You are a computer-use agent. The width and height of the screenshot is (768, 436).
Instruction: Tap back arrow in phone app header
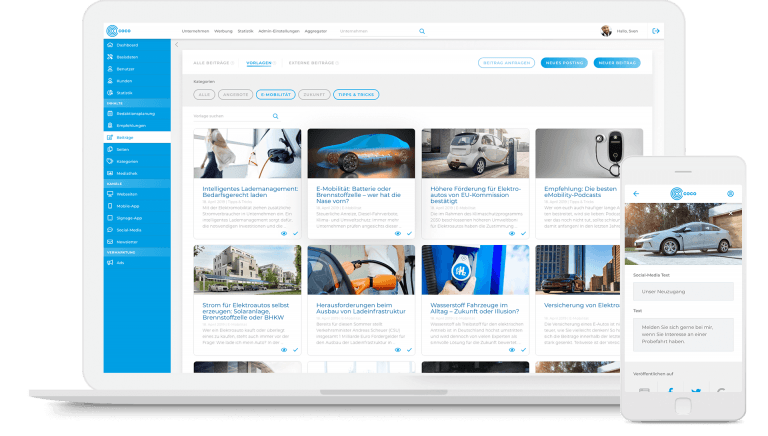tap(636, 194)
